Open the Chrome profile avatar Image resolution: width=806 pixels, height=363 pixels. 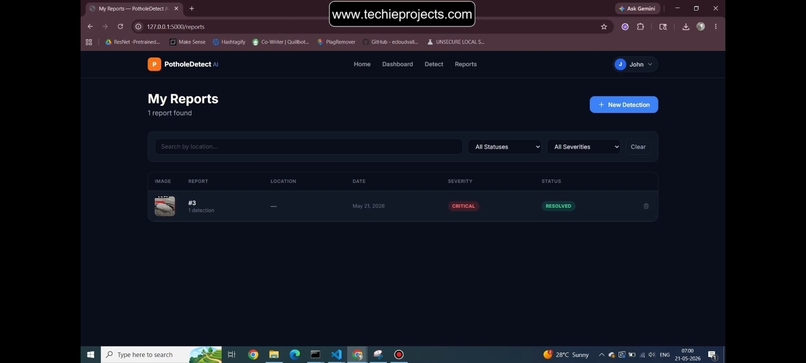click(700, 27)
